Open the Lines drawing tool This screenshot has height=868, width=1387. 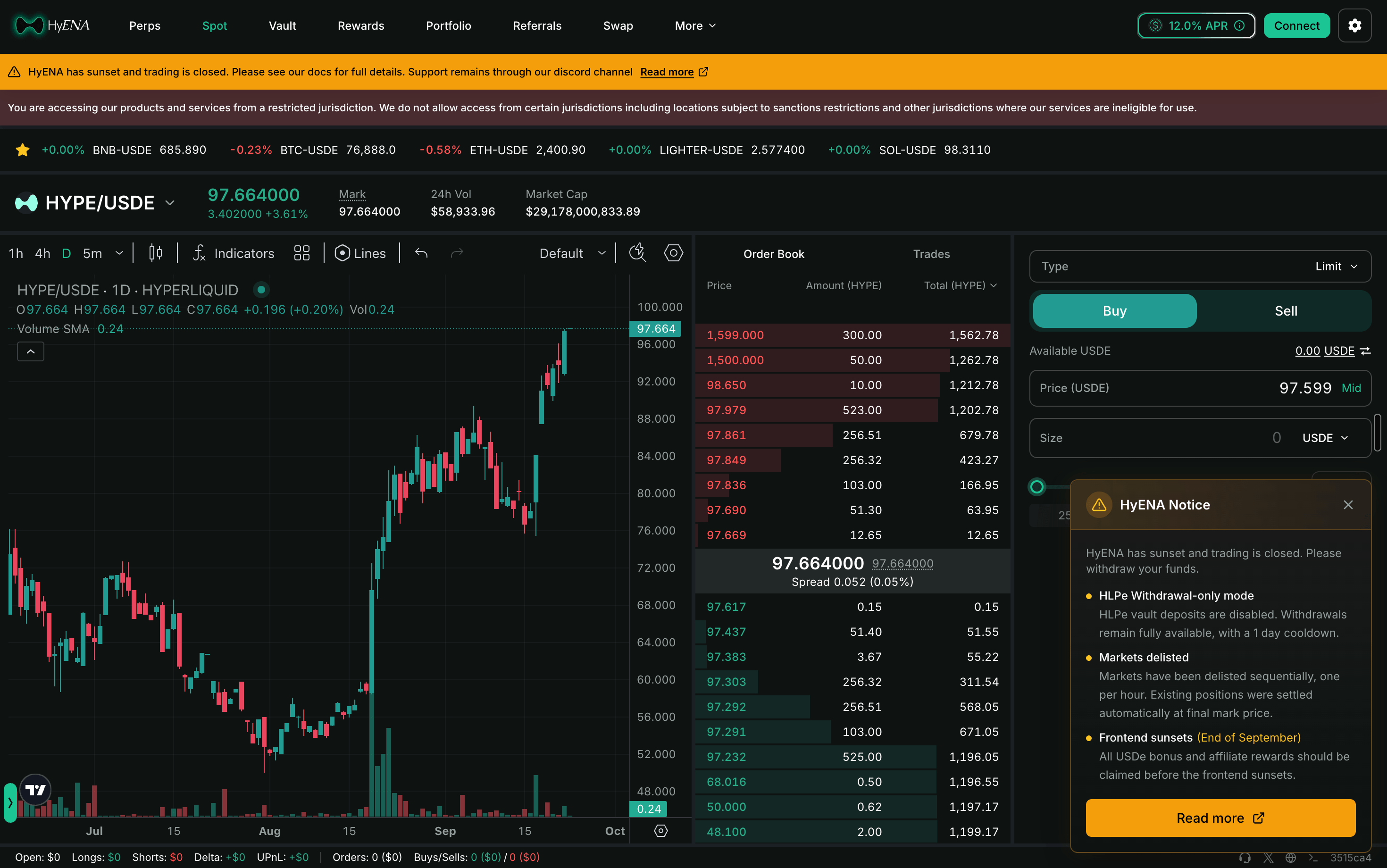360,253
